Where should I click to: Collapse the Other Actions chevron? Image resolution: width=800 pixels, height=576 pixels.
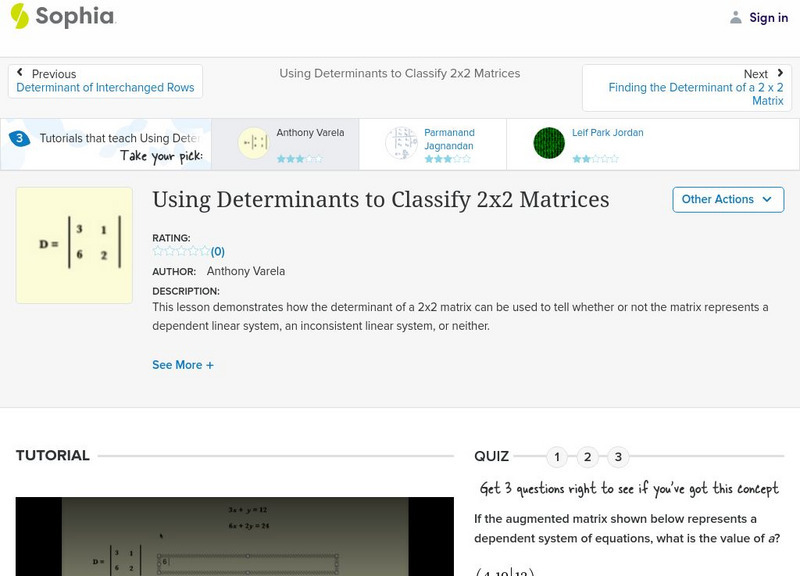(x=769, y=200)
